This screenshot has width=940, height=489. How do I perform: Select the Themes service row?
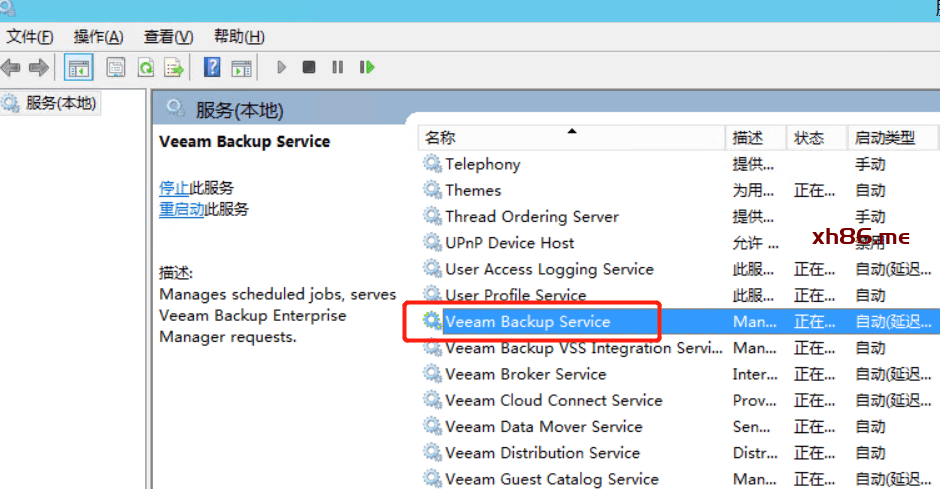pos(679,190)
